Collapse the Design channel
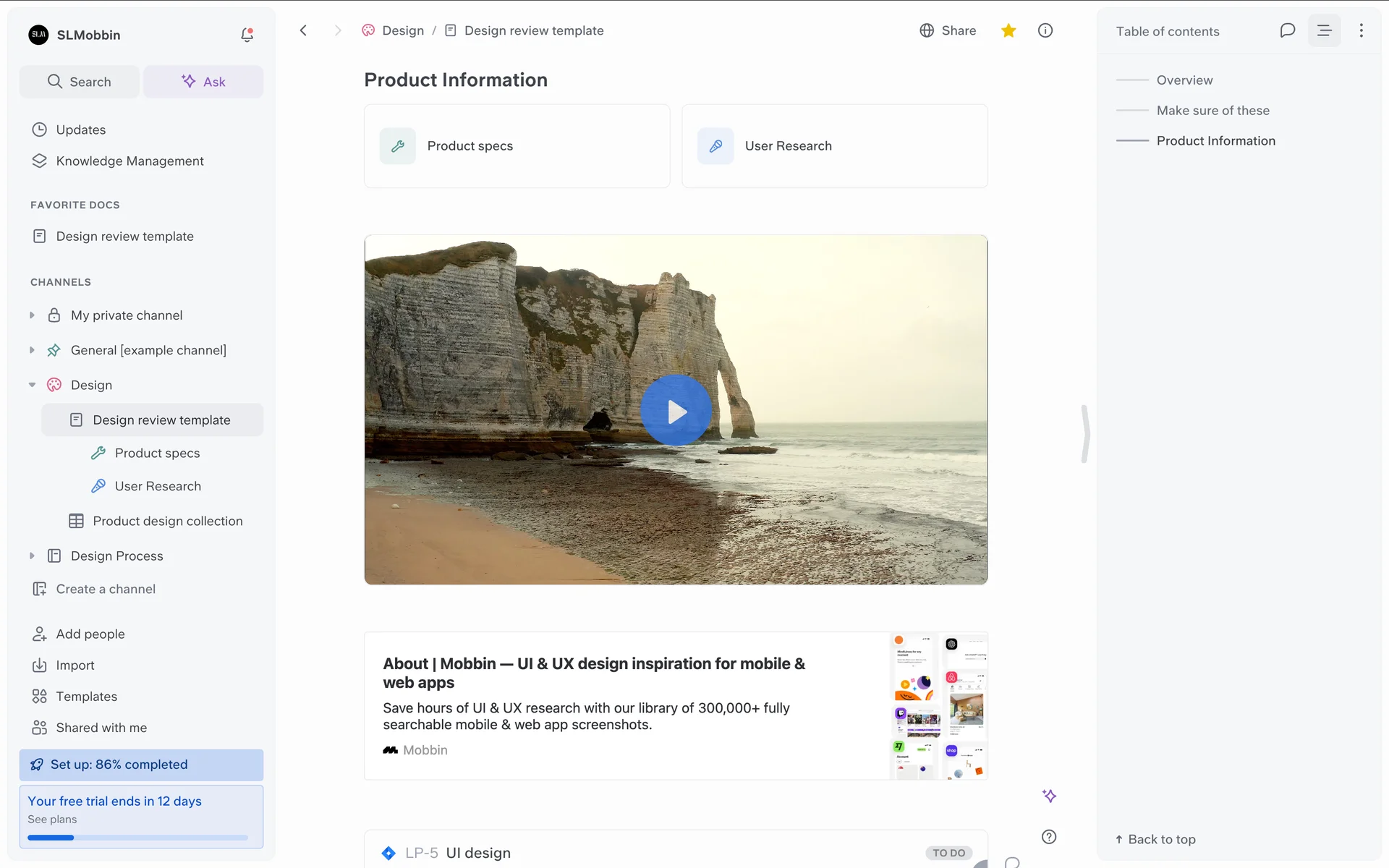The width and height of the screenshot is (1389, 868). [x=32, y=385]
